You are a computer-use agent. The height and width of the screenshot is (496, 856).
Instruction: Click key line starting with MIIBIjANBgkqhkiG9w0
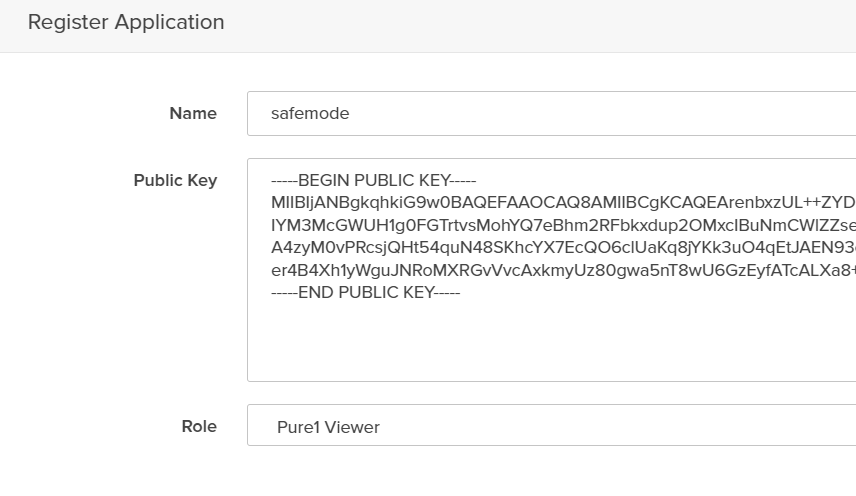click(x=563, y=202)
